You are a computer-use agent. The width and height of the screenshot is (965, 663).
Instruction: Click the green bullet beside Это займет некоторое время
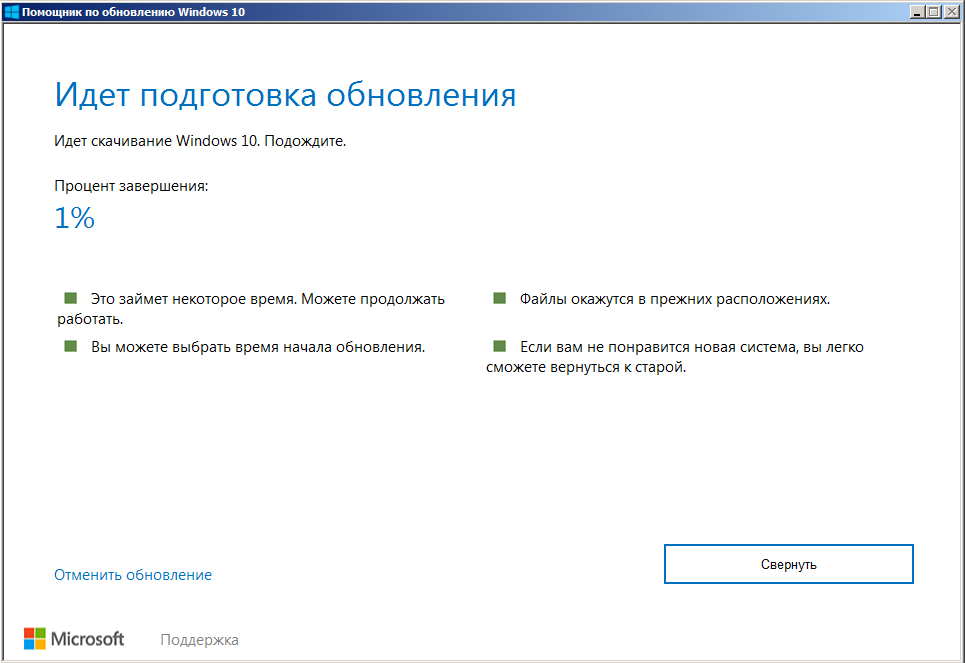tap(71, 298)
